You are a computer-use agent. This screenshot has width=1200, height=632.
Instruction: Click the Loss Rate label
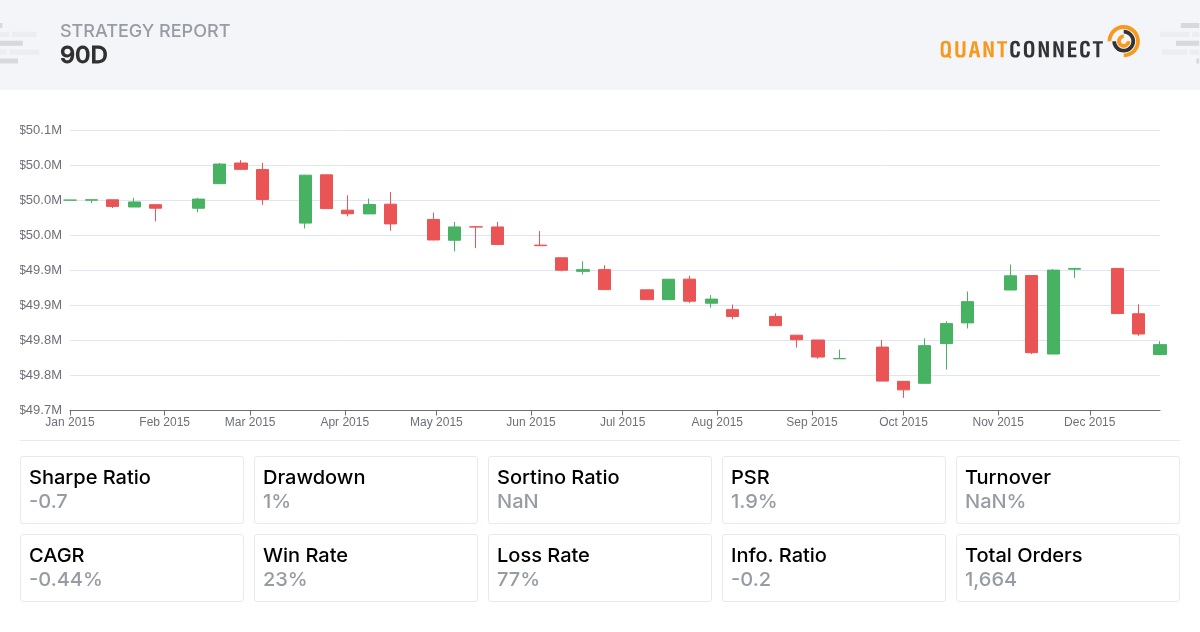[543, 555]
